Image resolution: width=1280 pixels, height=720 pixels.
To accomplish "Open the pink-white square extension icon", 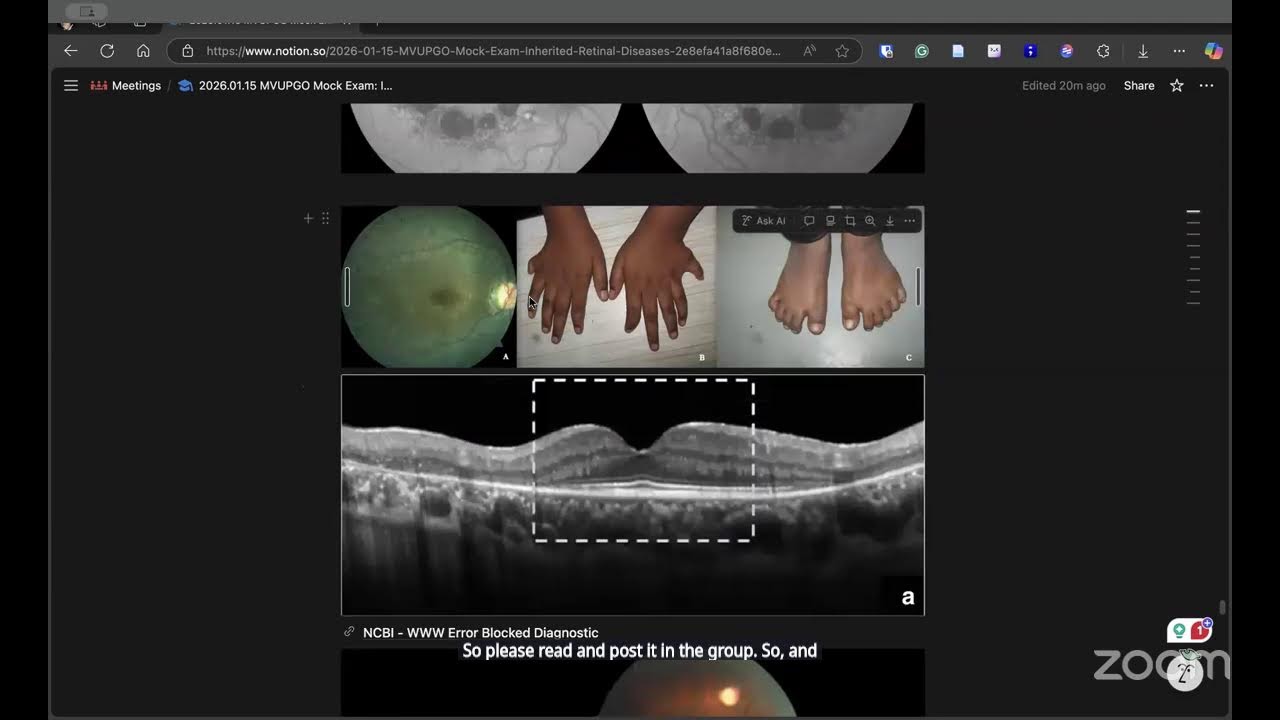I will 994,51.
